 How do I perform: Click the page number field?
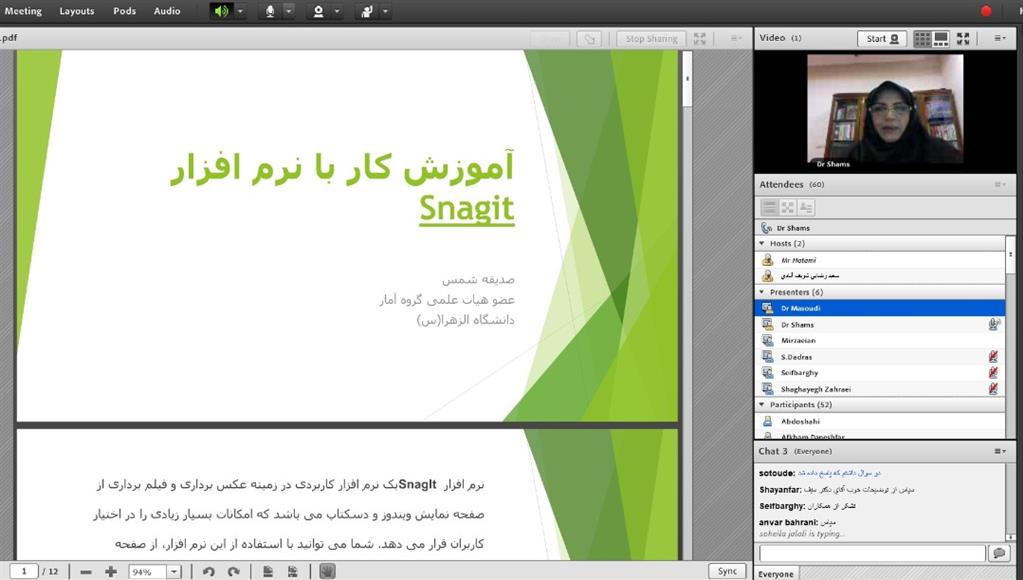[24, 572]
